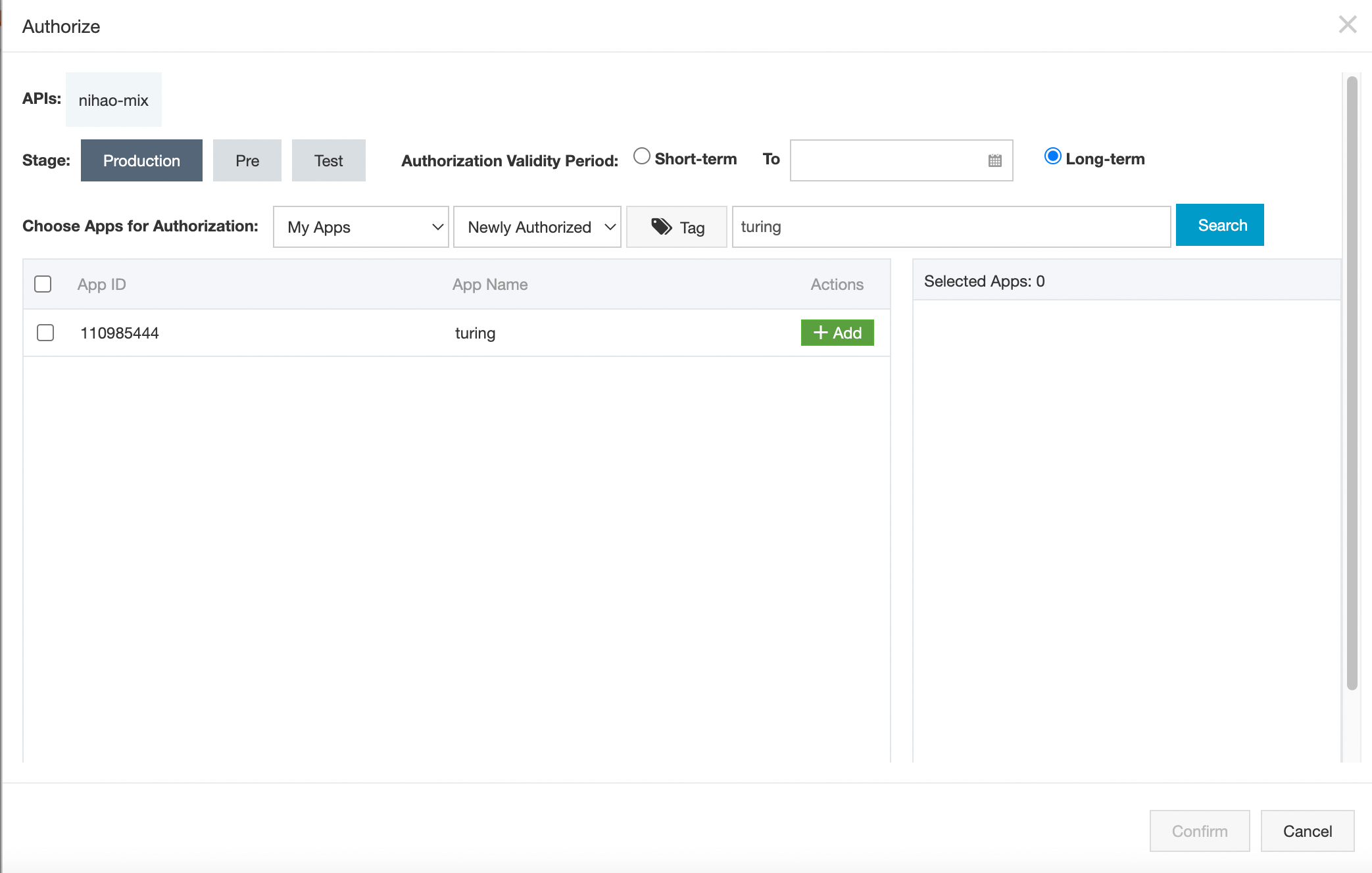
Task: Open the calendar date picker icon
Action: tap(994, 160)
